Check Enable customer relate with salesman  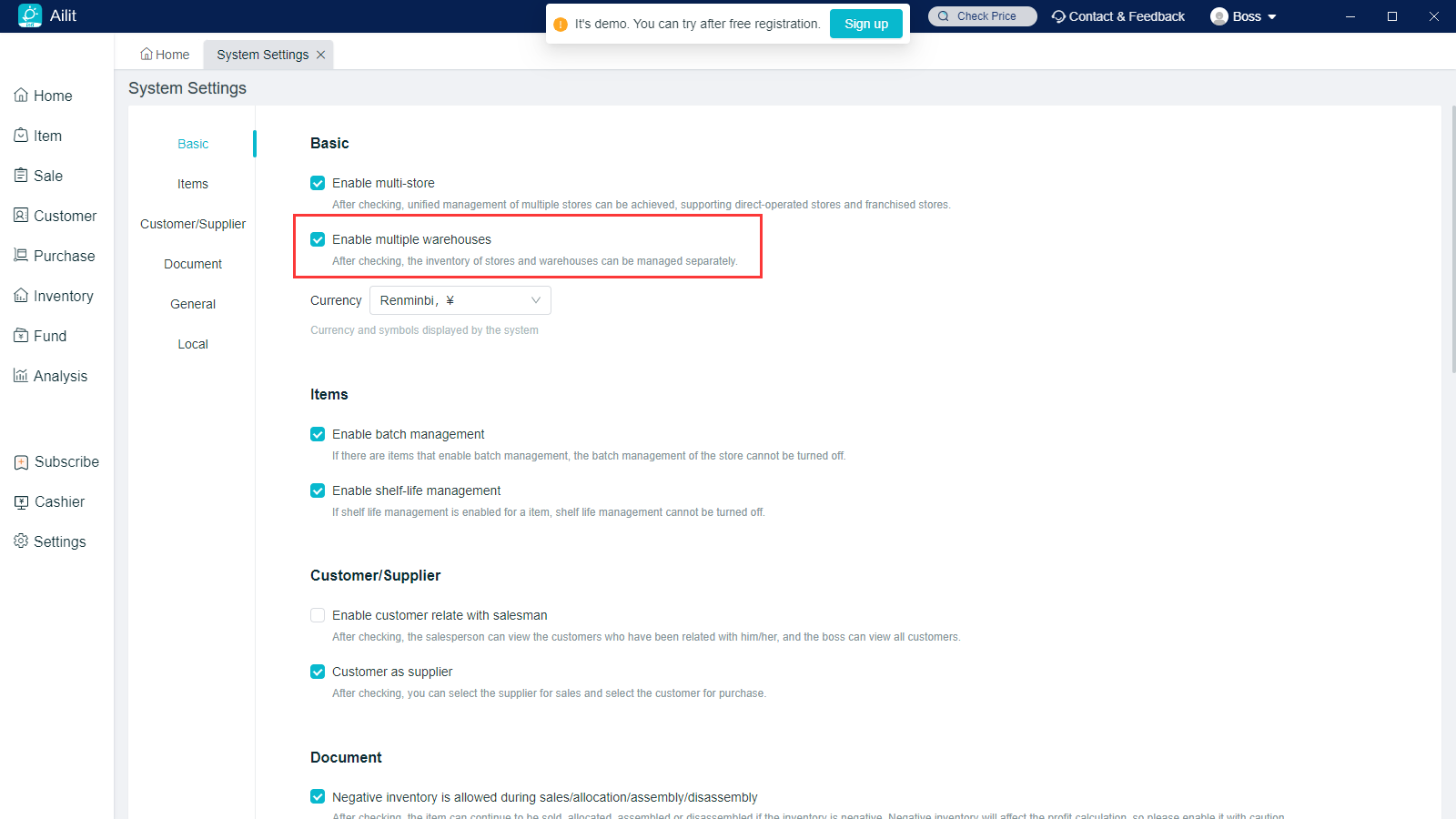(x=318, y=615)
